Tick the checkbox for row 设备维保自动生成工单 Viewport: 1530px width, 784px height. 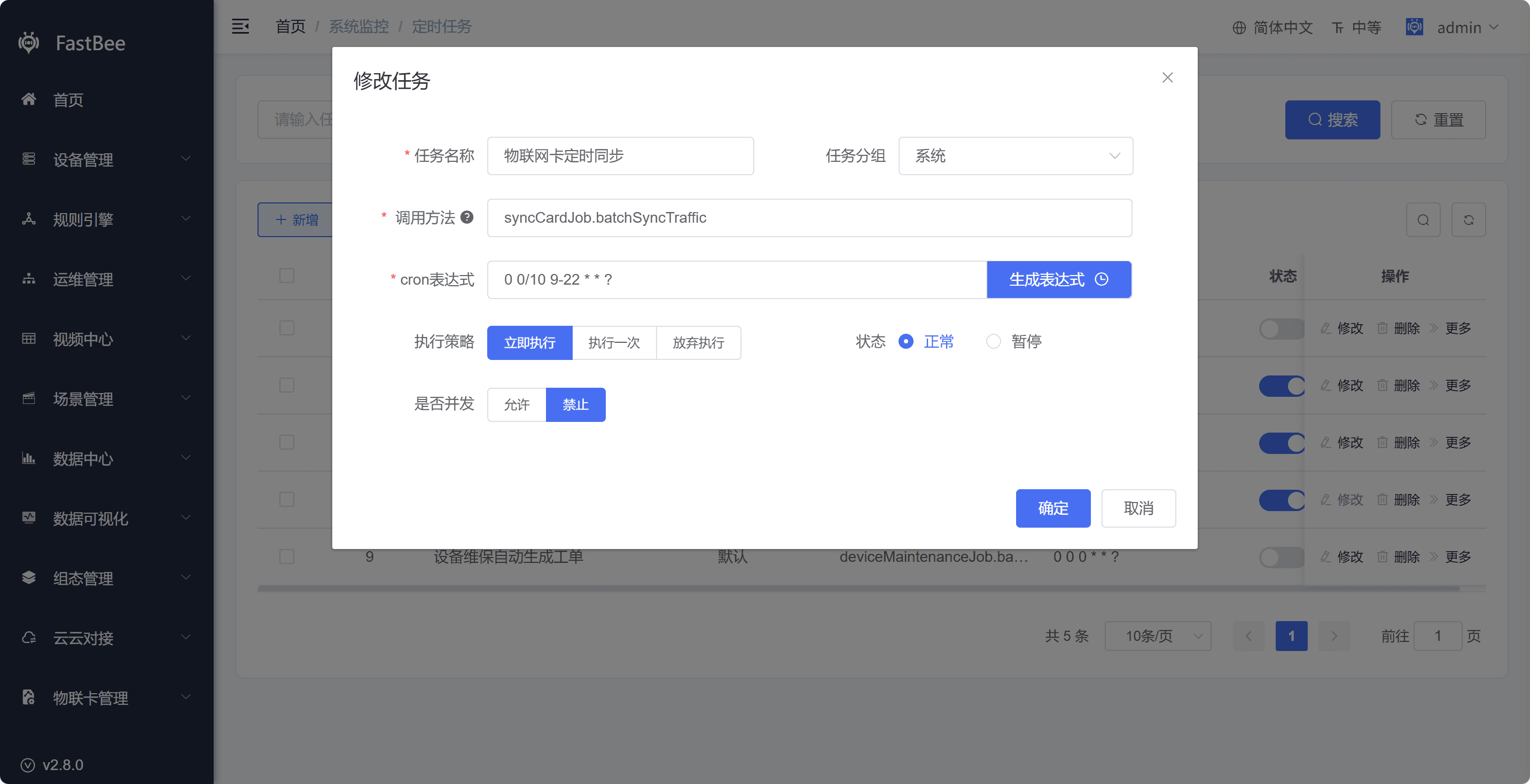[x=287, y=556]
